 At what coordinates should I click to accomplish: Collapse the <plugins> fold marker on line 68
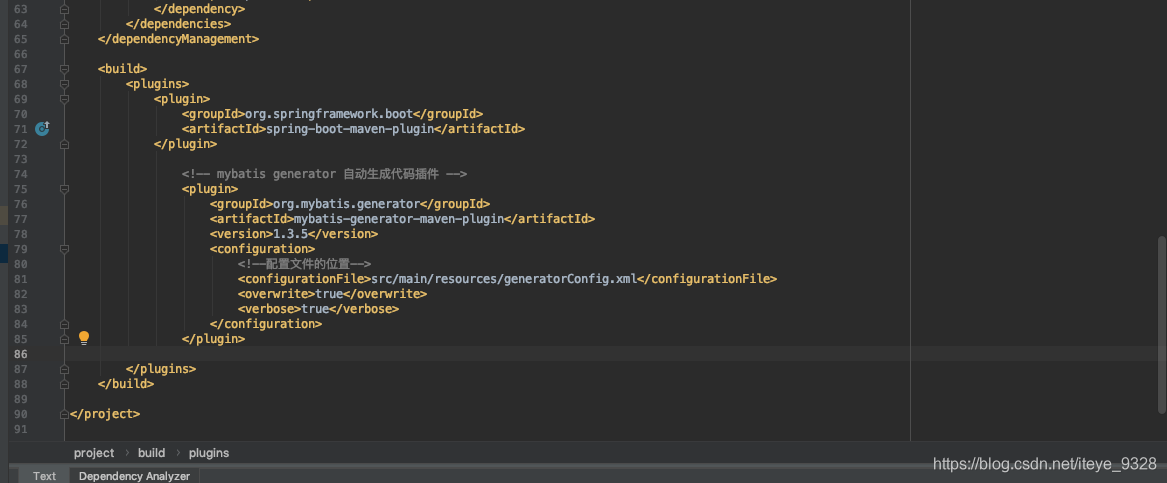click(x=65, y=83)
